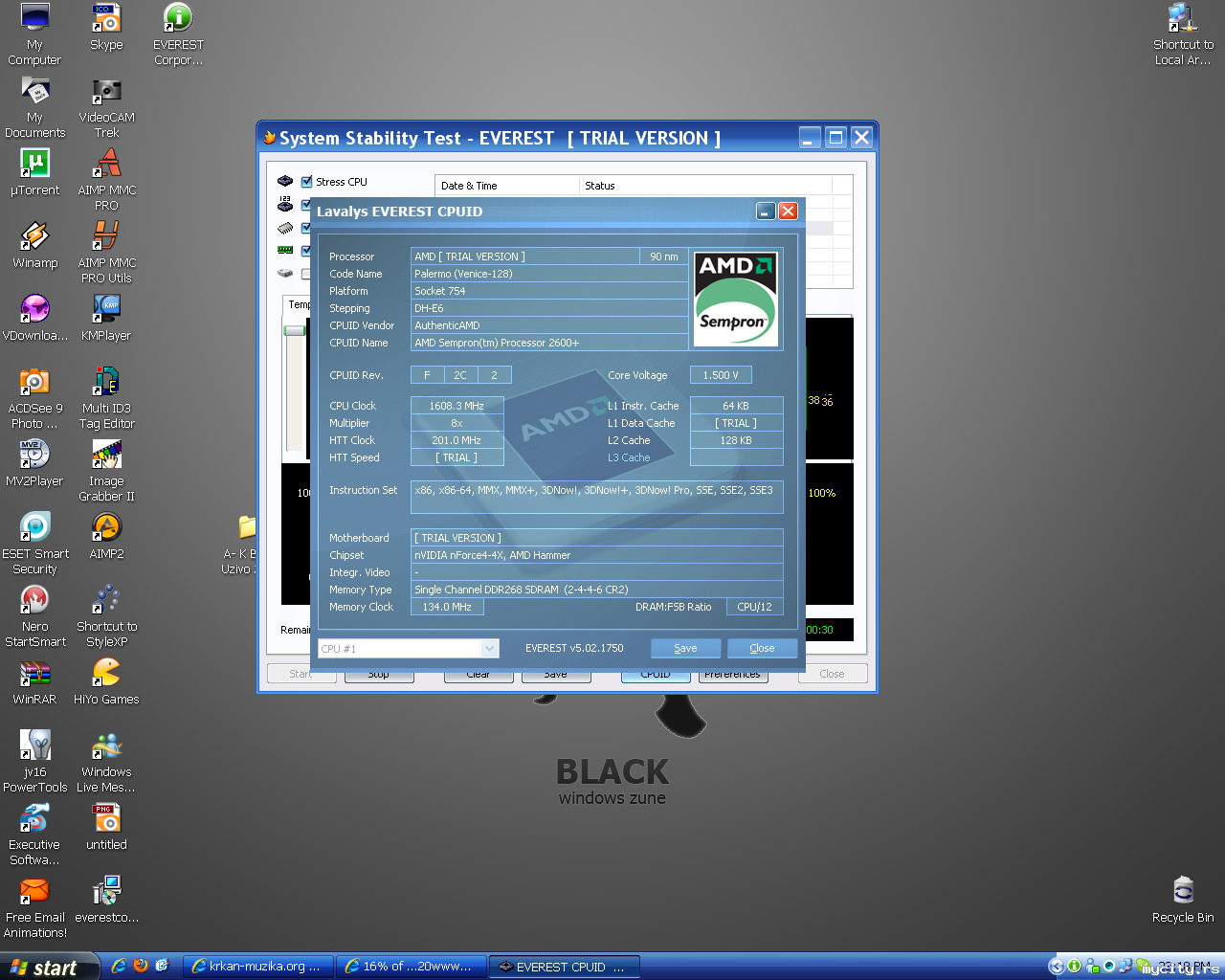Activate the EVEREST CPUID taskbar button
Screen dimensions: 1225x980
(565, 967)
